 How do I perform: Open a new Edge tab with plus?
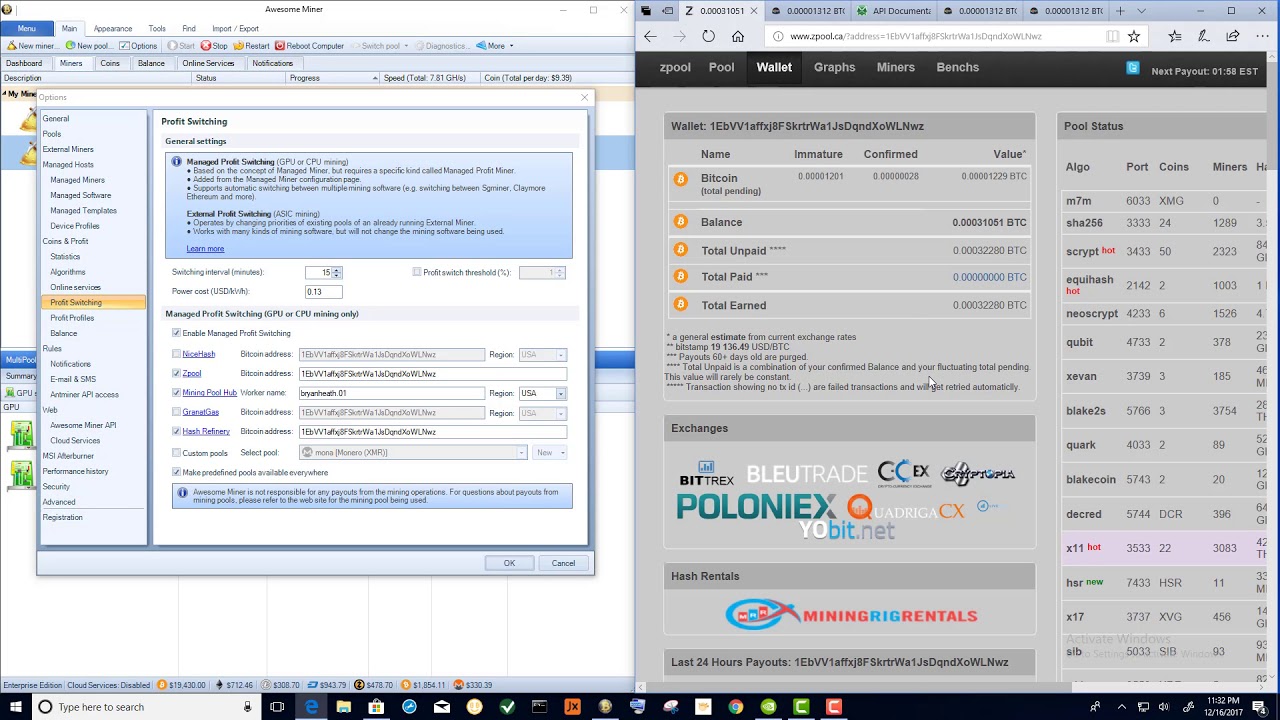point(1120,11)
